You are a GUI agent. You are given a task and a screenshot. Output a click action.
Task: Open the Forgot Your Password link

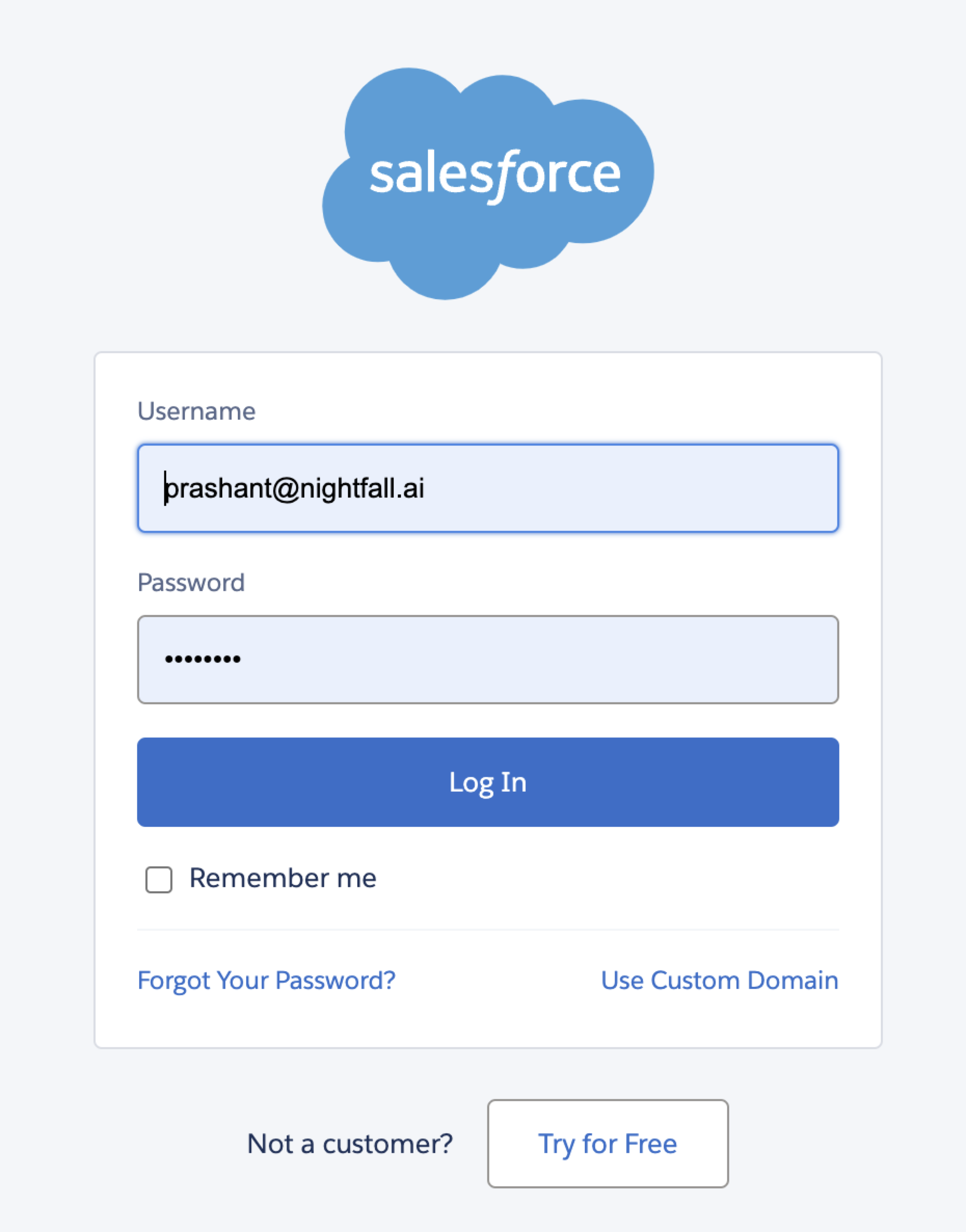[266, 980]
